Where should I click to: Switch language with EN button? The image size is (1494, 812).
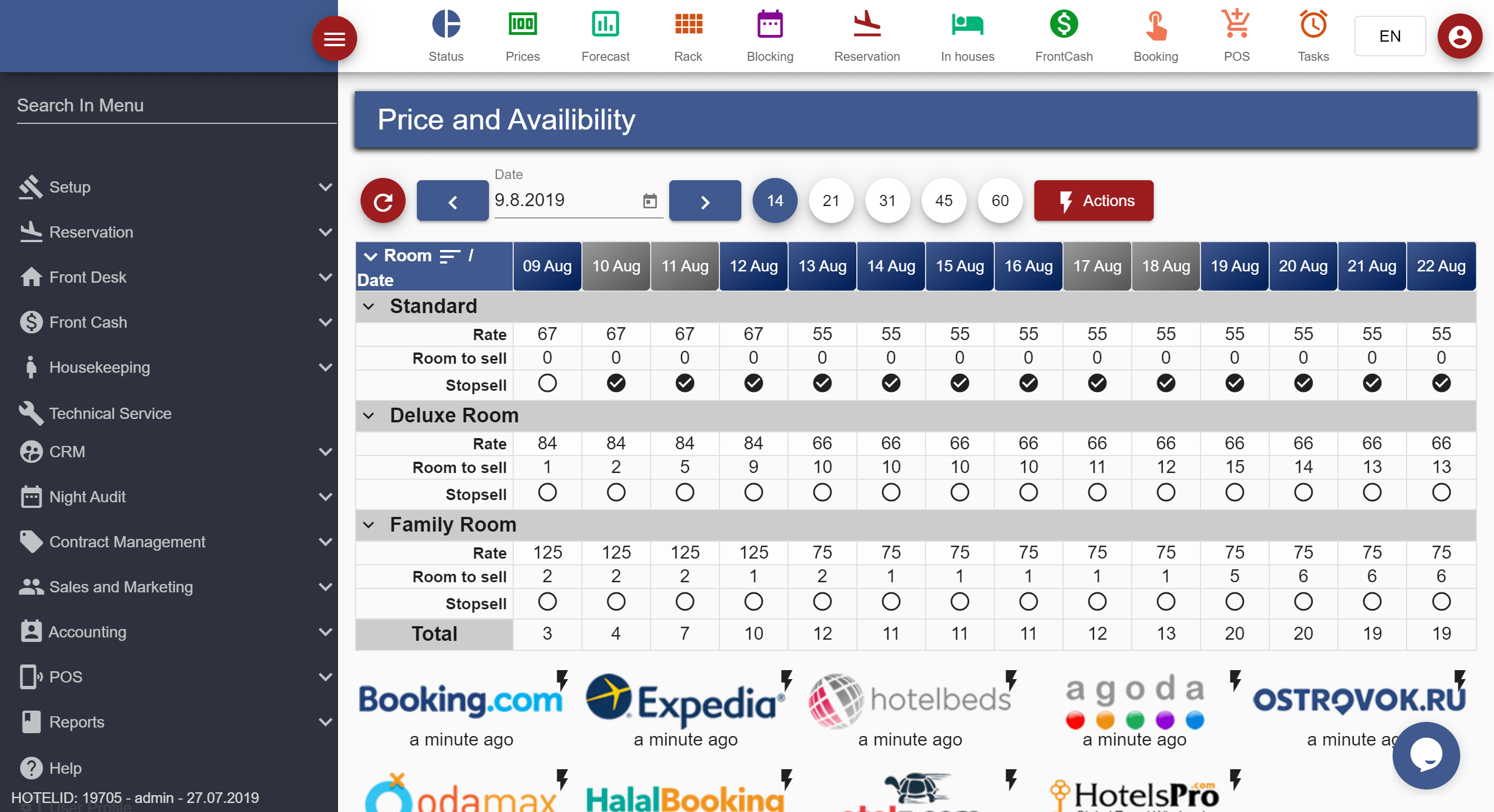(x=1390, y=36)
